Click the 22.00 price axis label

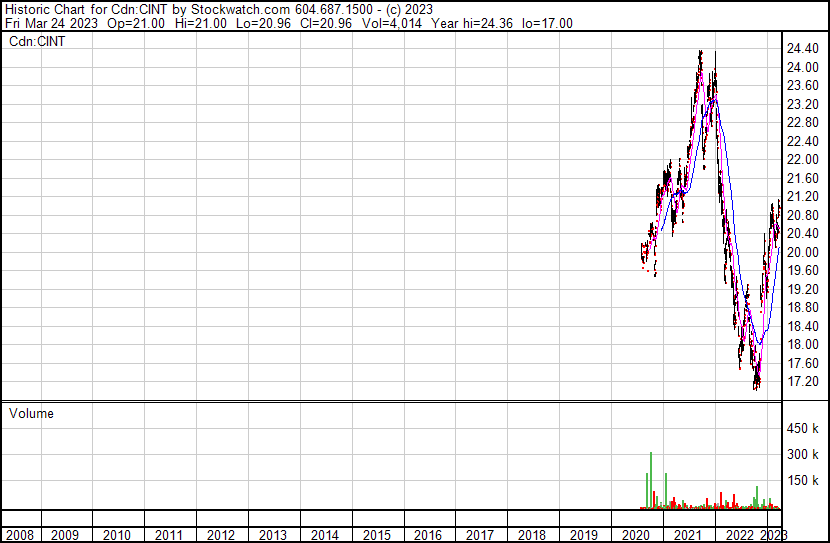(x=803, y=159)
